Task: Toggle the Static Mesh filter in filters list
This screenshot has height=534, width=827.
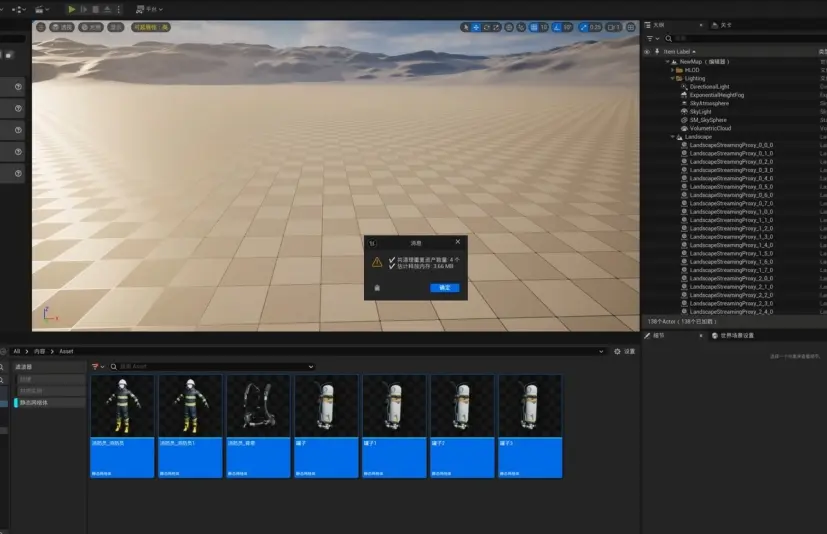Action: click(50, 403)
